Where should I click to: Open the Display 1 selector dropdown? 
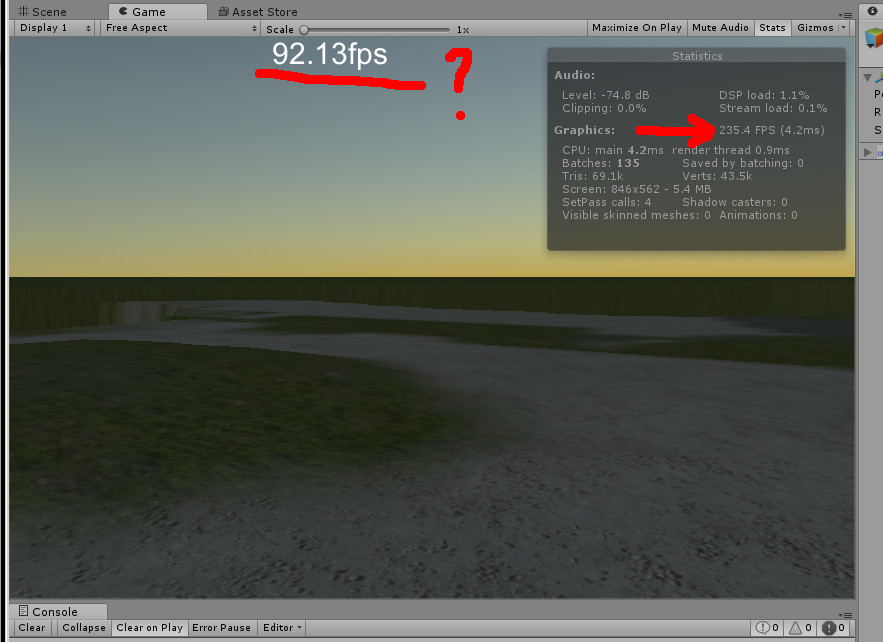(53, 27)
